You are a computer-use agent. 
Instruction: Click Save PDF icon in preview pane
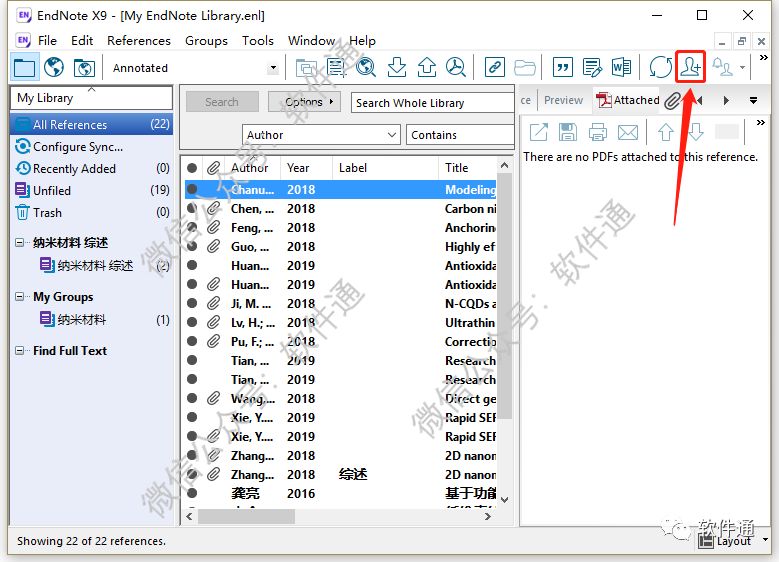click(567, 132)
